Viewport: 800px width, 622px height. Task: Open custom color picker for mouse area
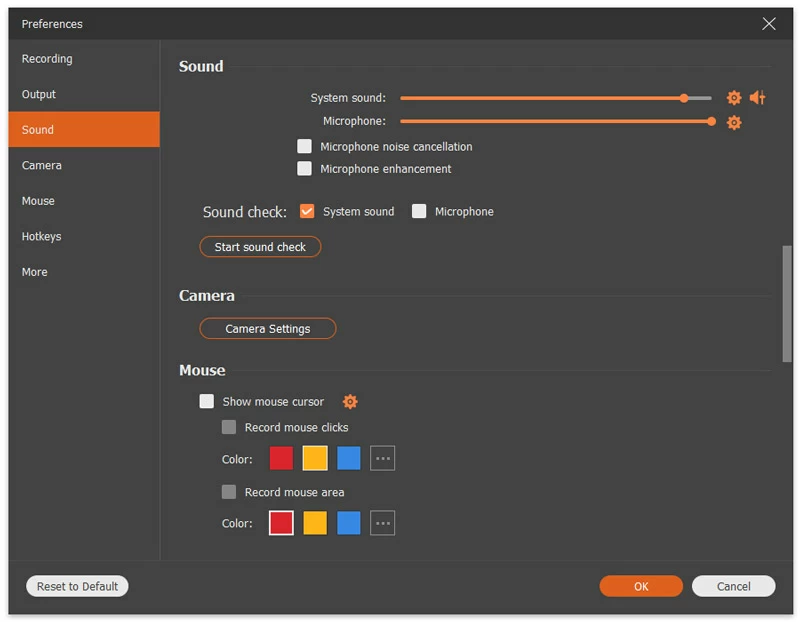(x=382, y=522)
